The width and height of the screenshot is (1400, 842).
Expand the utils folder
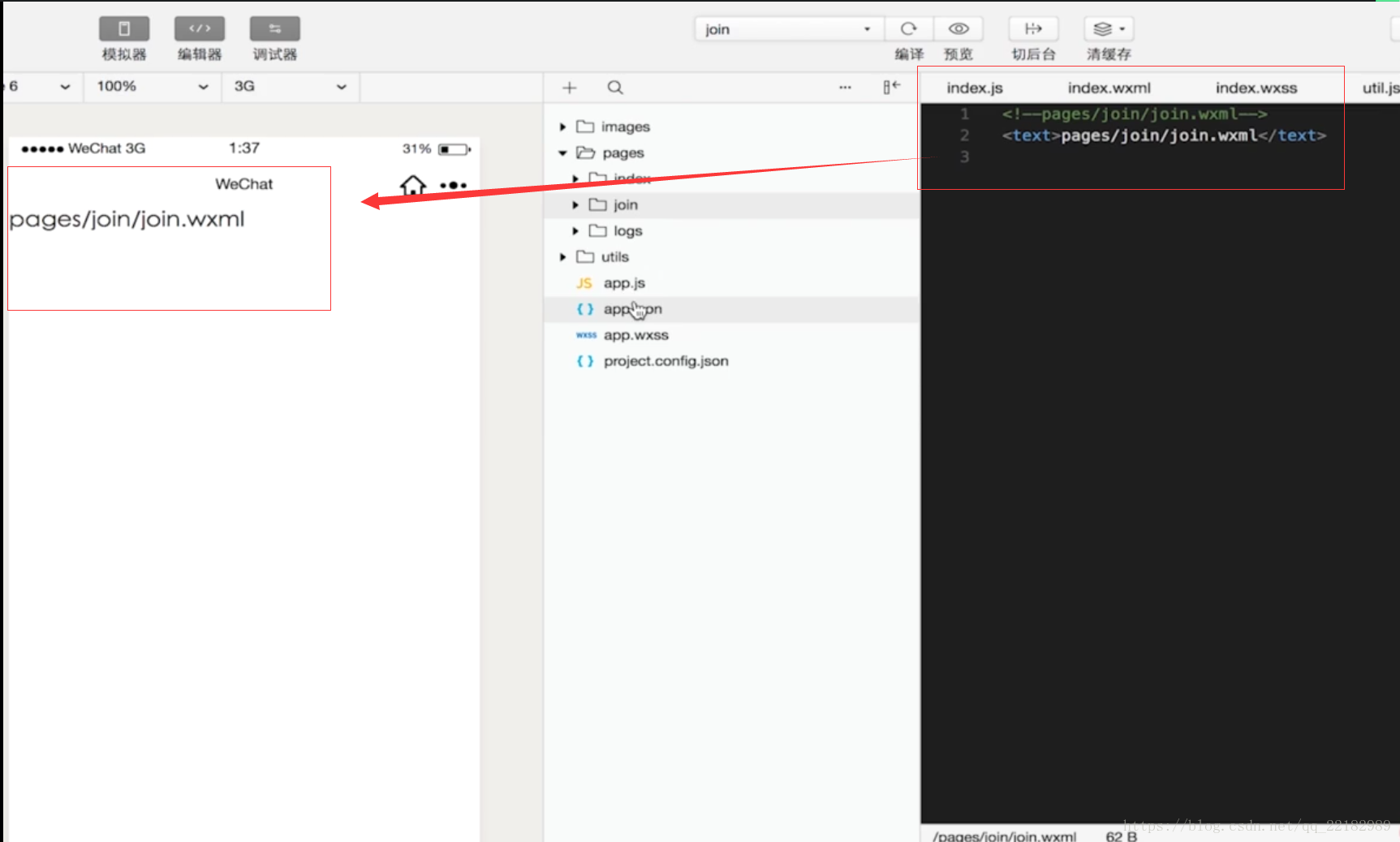click(562, 257)
